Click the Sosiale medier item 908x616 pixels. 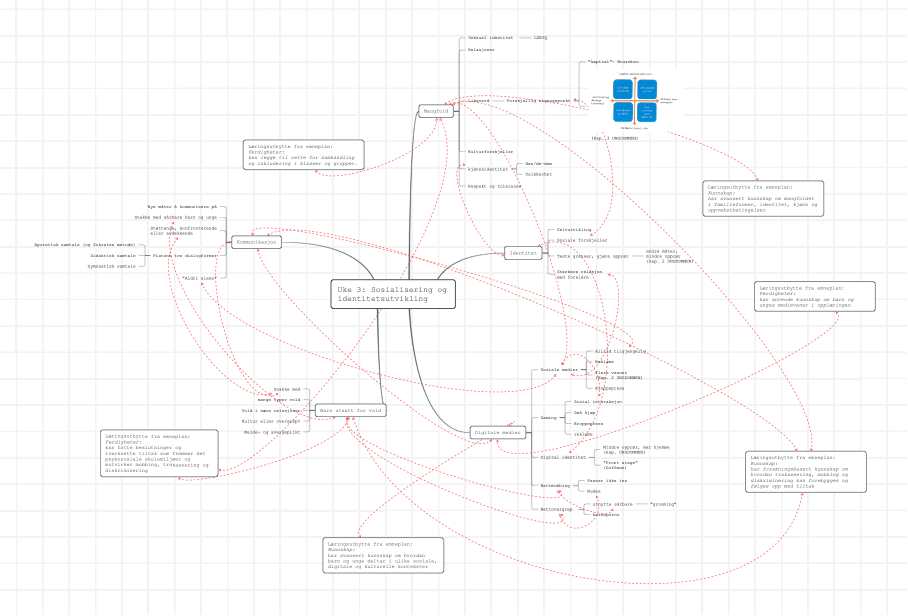click(x=559, y=369)
